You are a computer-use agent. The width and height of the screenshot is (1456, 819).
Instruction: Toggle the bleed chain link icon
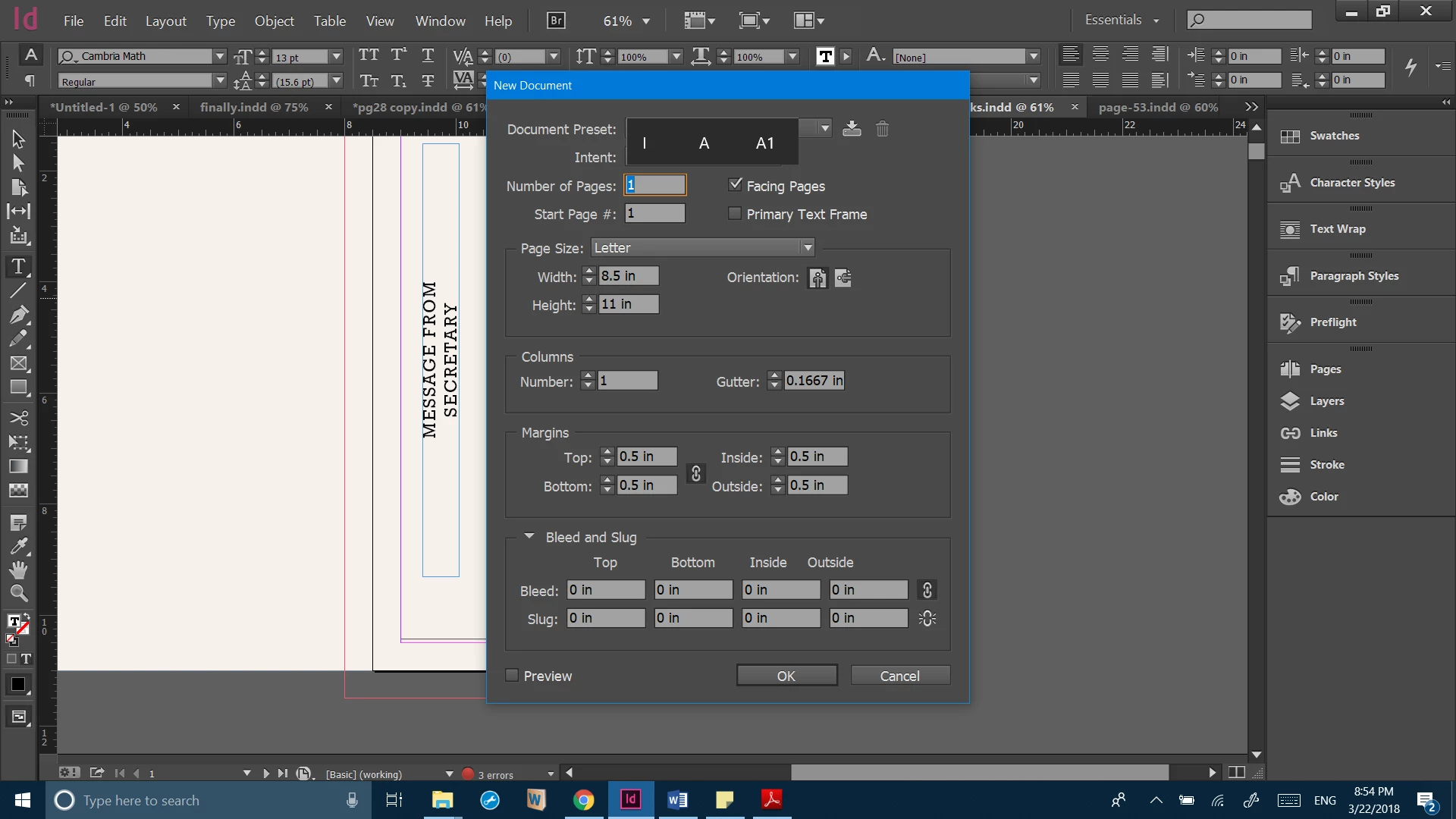coord(927,590)
